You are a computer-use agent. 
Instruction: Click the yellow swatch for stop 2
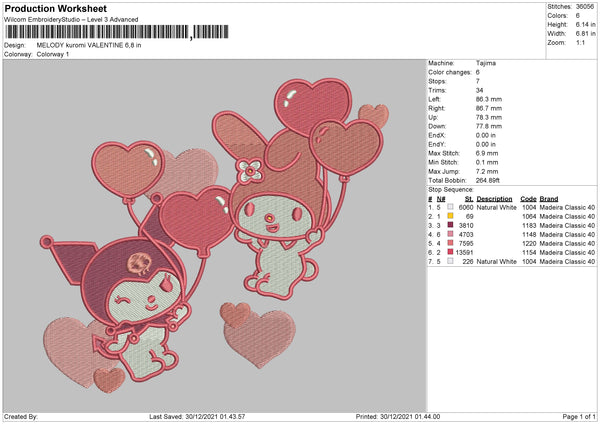(x=450, y=216)
